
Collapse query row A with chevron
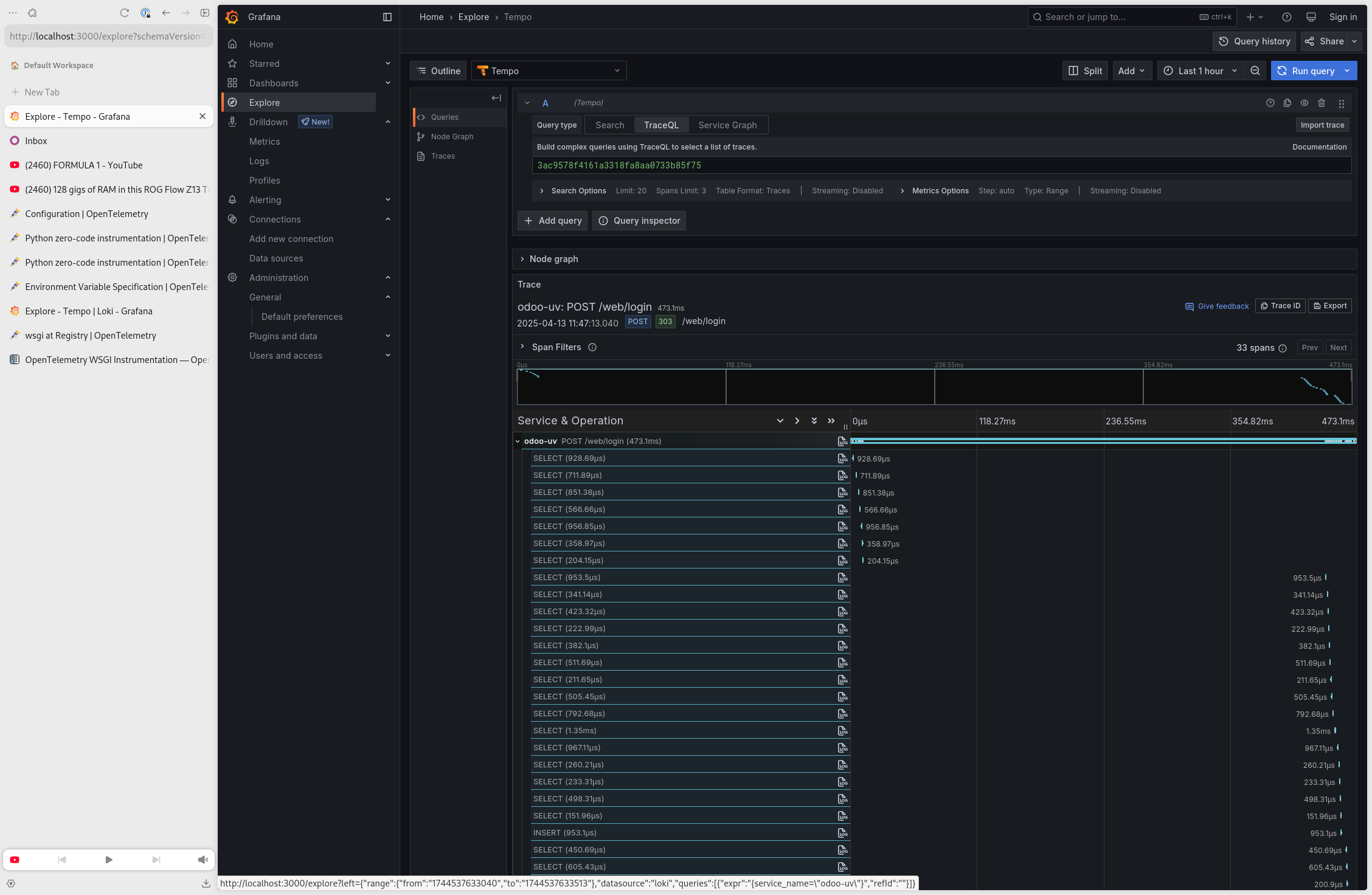point(527,103)
